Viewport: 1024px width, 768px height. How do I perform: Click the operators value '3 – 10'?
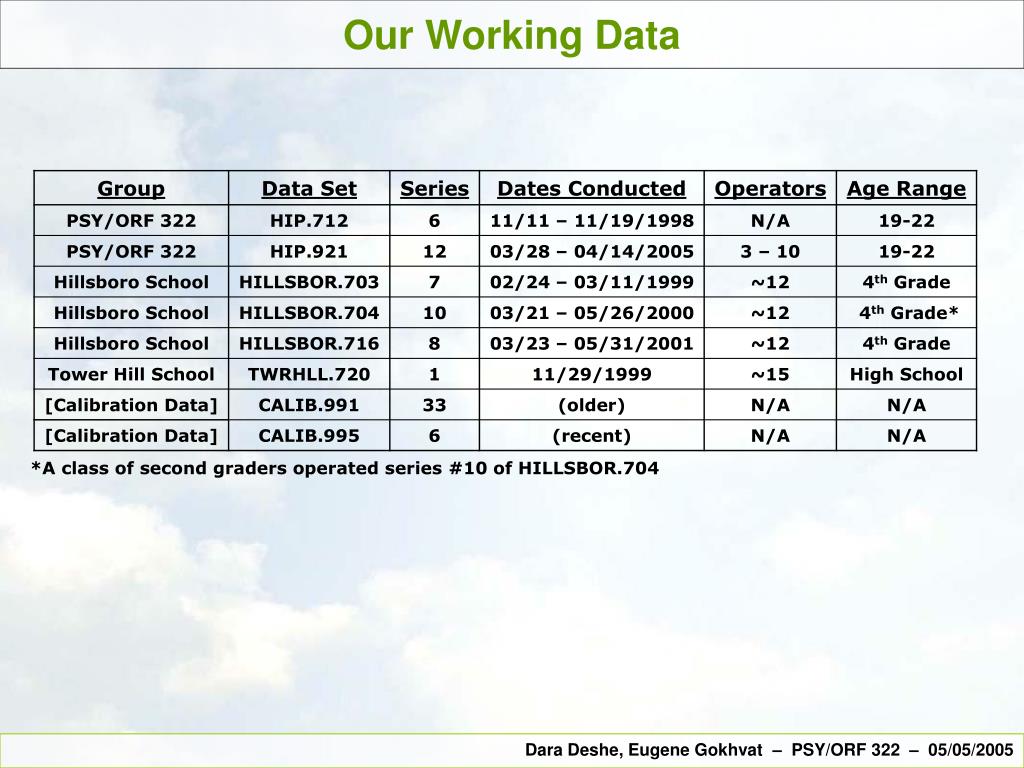[770, 251]
